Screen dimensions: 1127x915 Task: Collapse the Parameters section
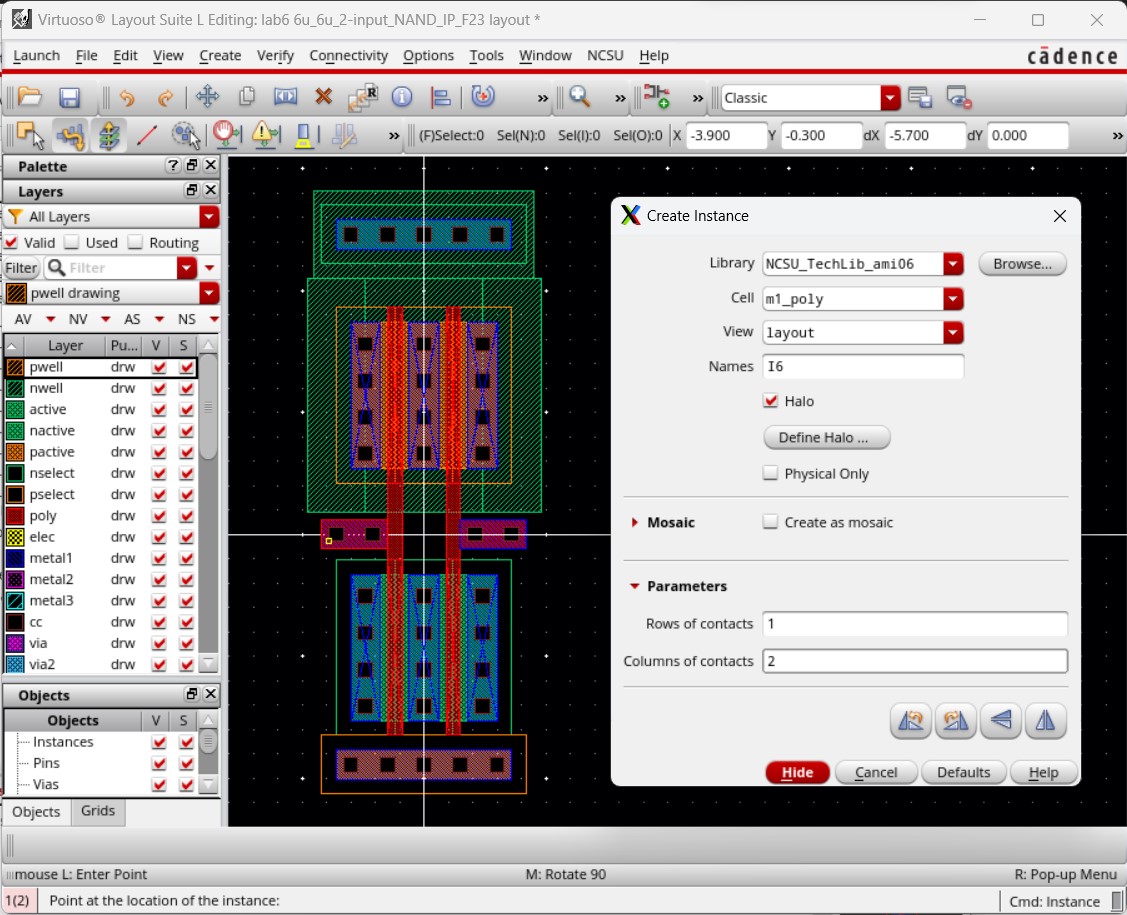pyautogui.click(x=635, y=587)
